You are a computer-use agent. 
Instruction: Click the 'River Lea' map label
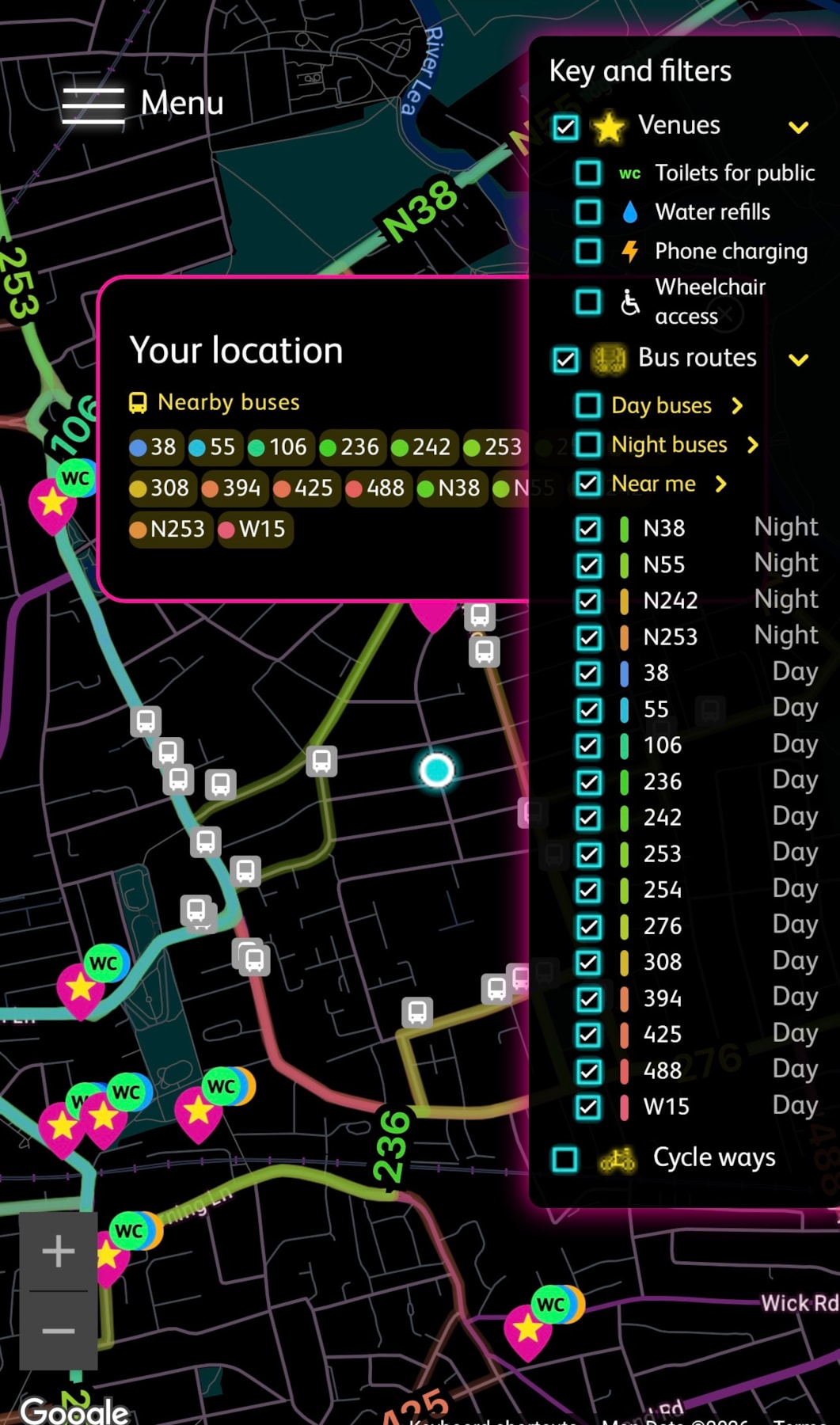coord(423,70)
